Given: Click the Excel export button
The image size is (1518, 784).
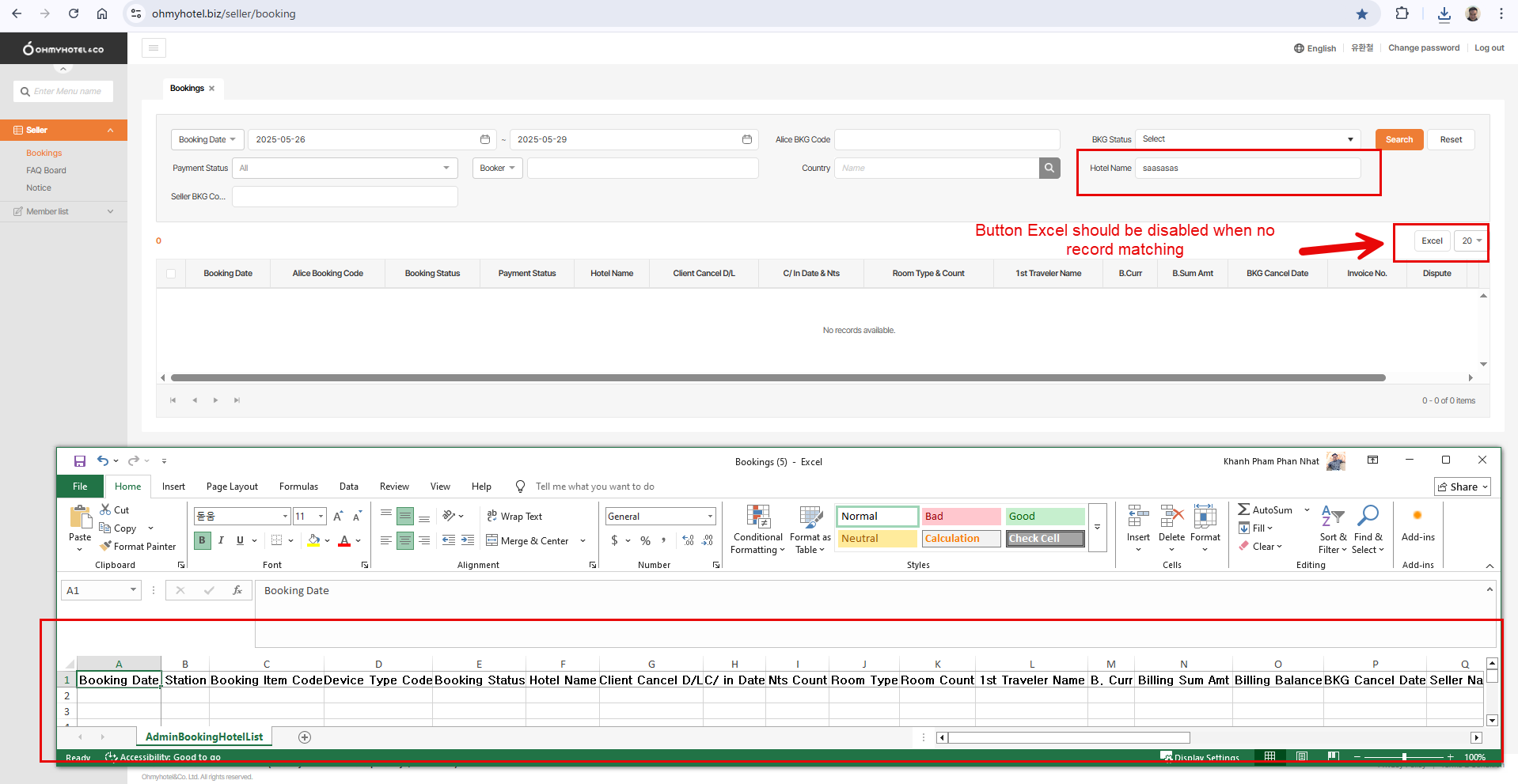Looking at the screenshot, I should pos(1431,241).
